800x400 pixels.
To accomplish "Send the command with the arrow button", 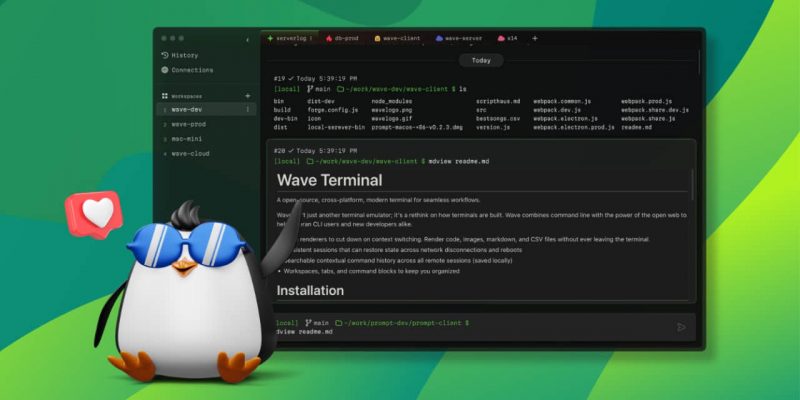I will click(x=681, y=327).
